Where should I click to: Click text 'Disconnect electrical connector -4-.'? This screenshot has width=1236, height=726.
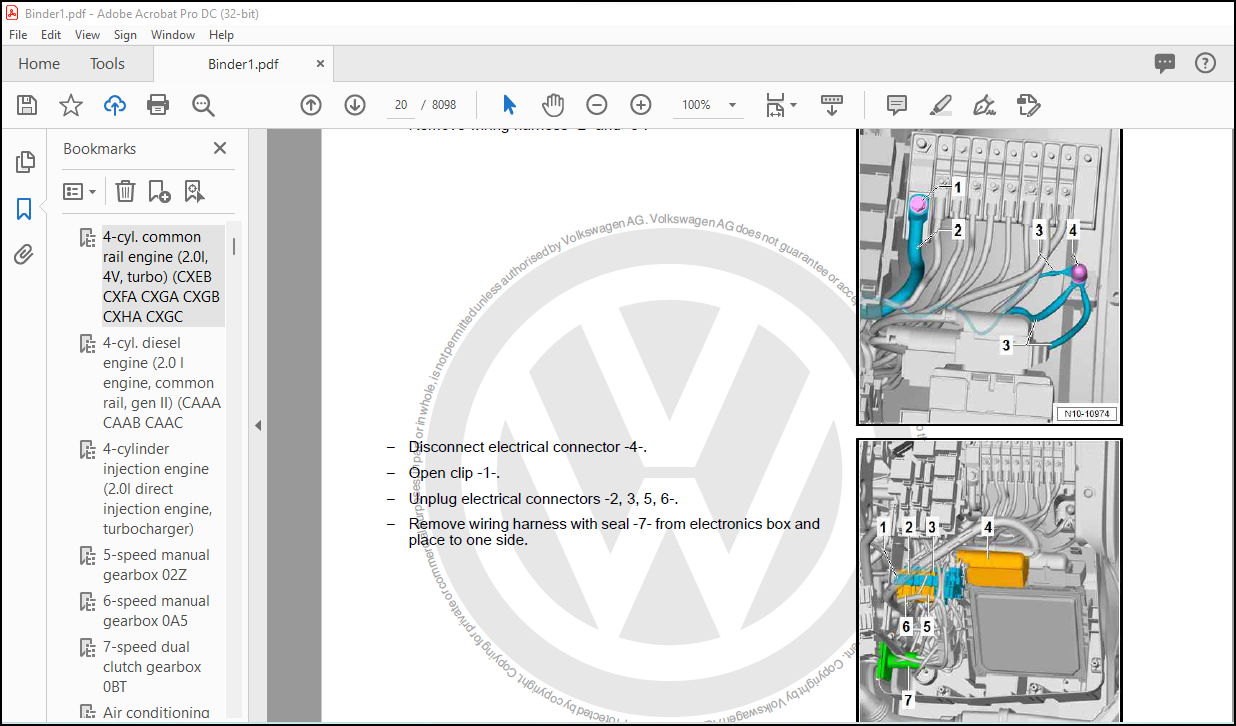point(527,447)
